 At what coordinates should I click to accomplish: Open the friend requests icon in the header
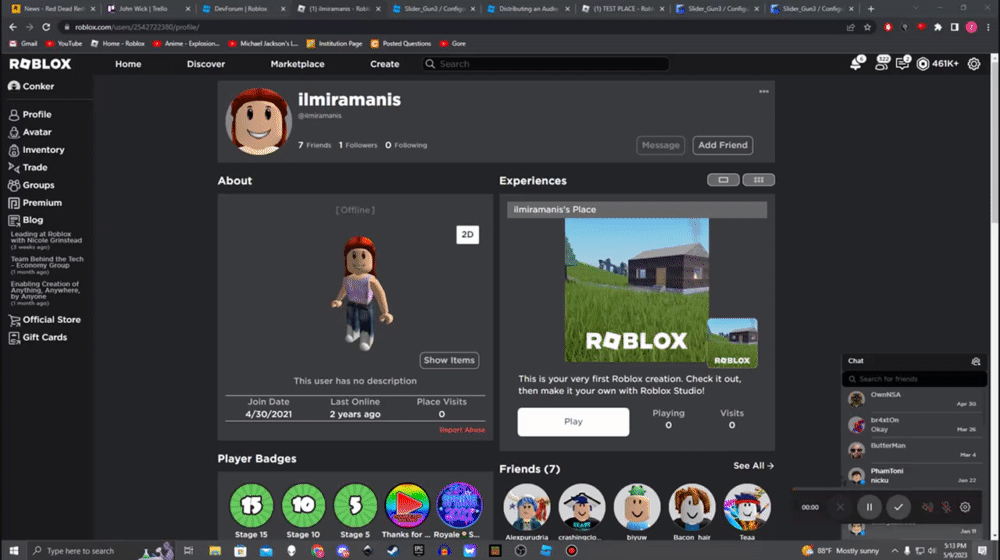click(x=882, y=63)
